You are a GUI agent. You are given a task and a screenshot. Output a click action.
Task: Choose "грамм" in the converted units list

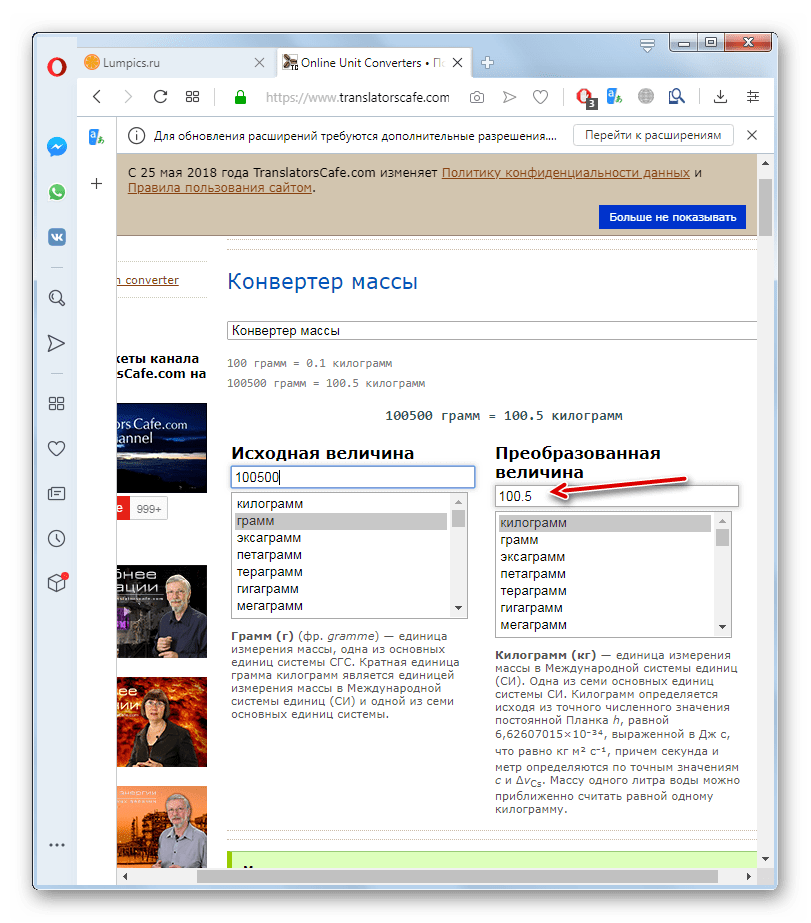tap(519, 540)
